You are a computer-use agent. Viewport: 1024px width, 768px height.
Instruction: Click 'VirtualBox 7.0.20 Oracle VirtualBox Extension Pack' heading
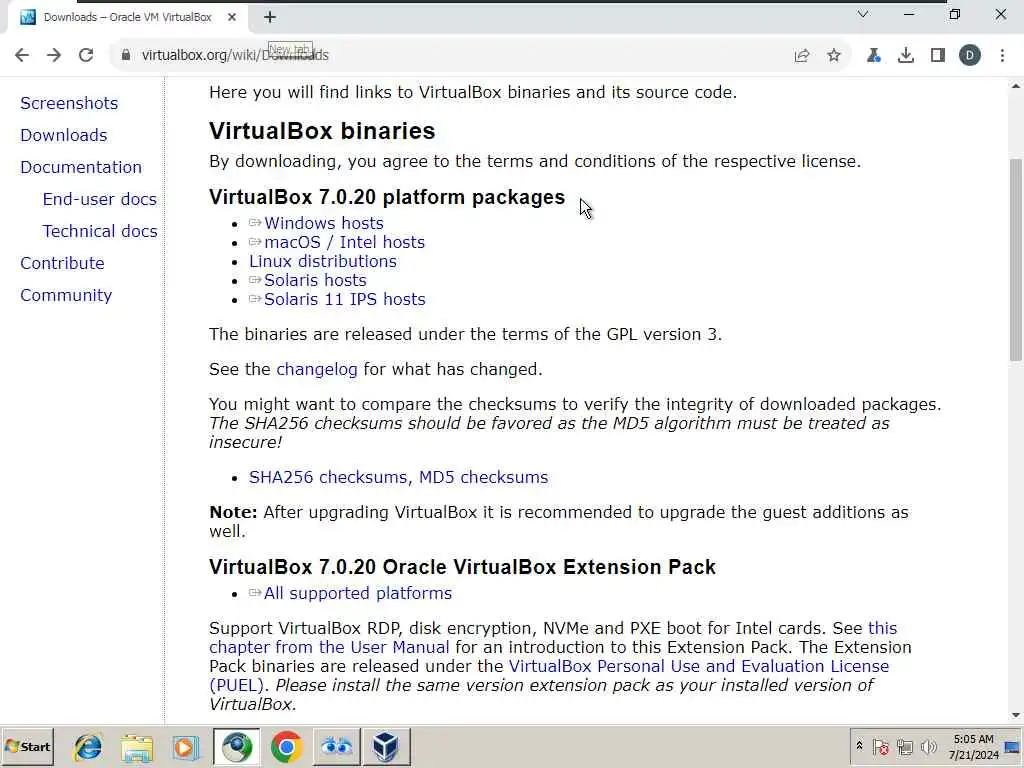[x=462, y=567]
